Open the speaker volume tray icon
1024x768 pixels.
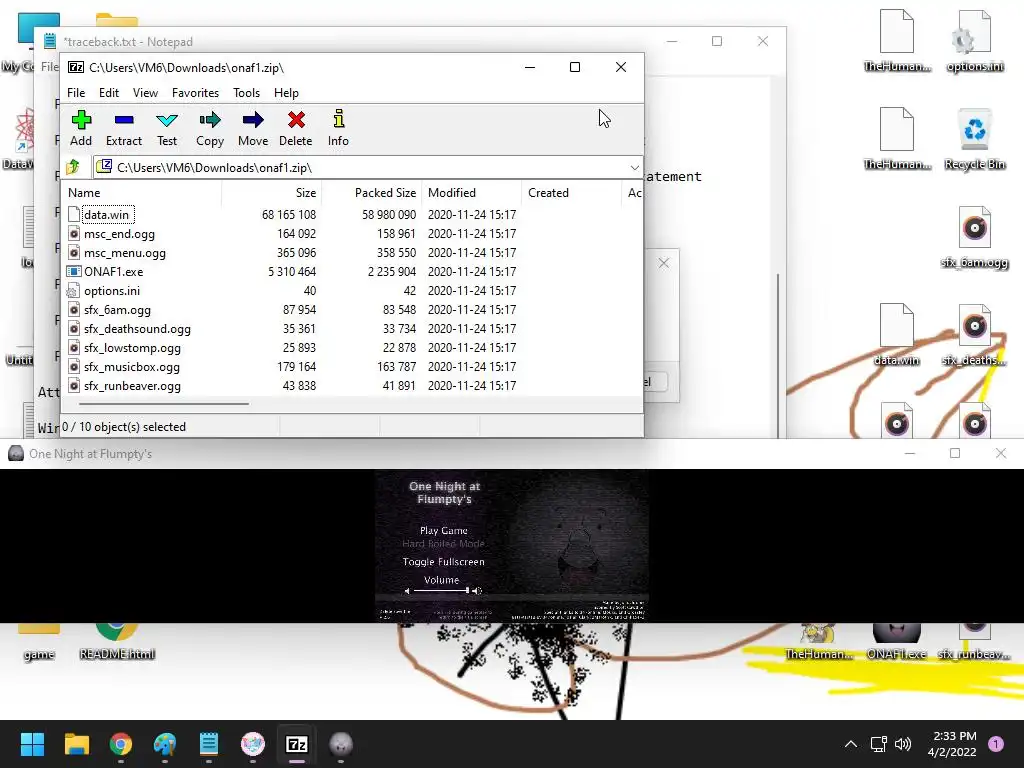click(903, 744)
